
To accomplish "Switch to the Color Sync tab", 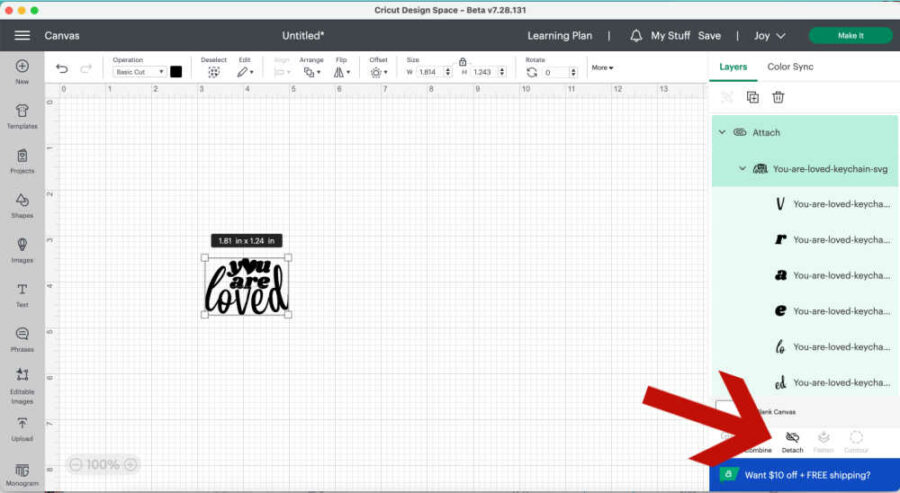I will 790,67.
